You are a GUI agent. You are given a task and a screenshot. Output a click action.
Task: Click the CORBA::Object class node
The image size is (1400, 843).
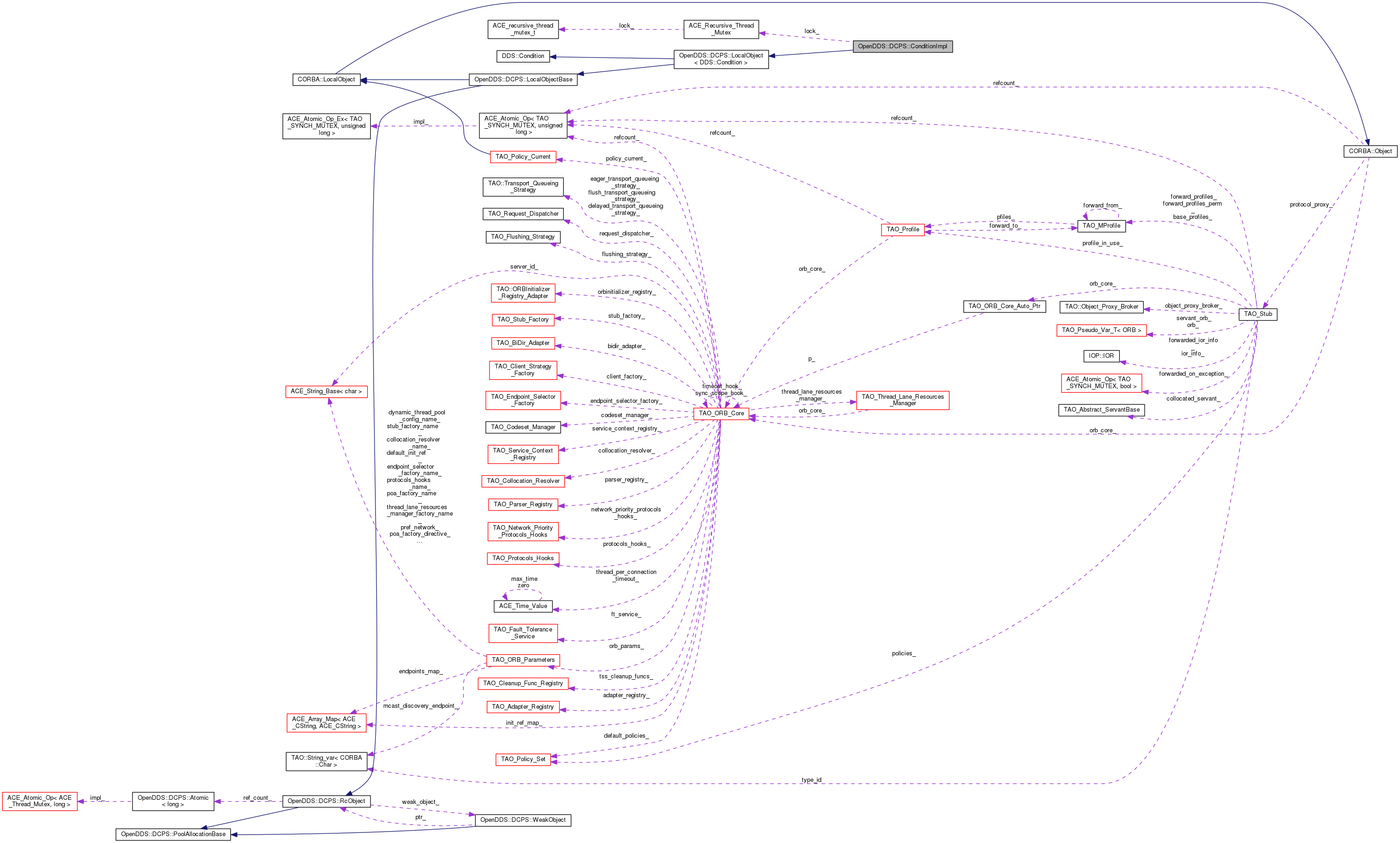tap(1370, 151)
